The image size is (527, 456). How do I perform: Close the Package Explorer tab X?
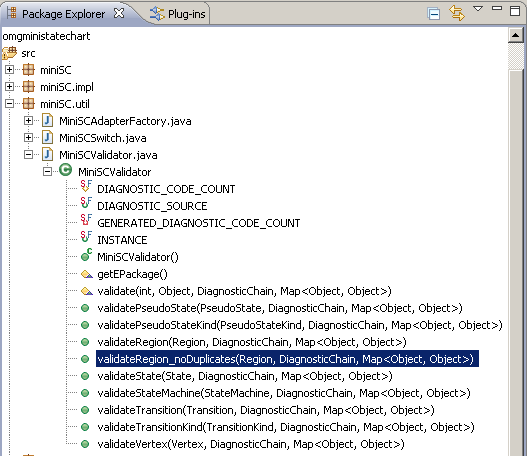[119, 13]
